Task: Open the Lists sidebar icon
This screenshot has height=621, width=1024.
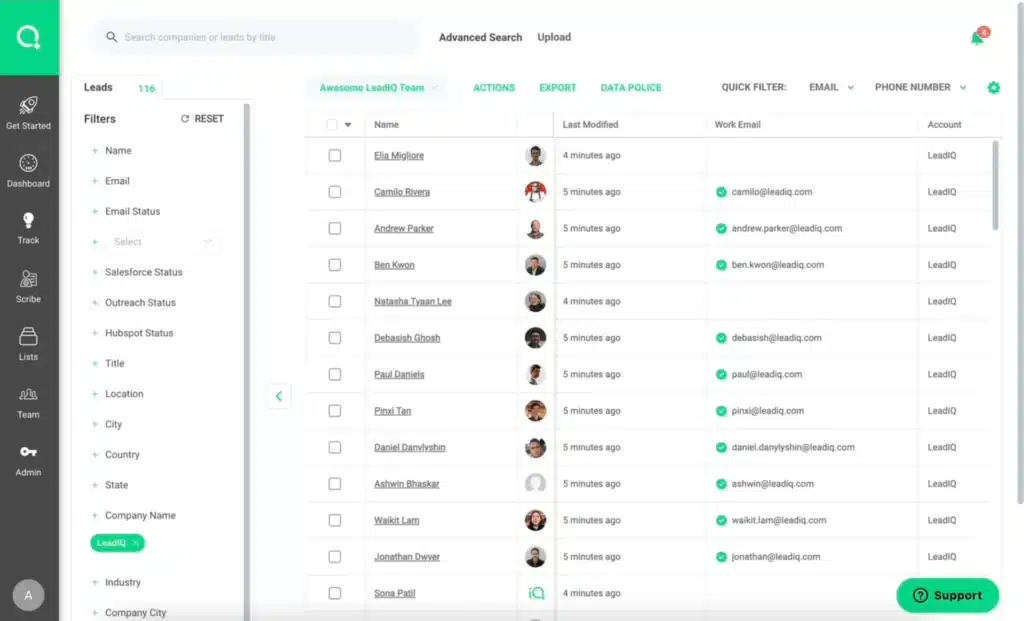Action: point(28,336)
